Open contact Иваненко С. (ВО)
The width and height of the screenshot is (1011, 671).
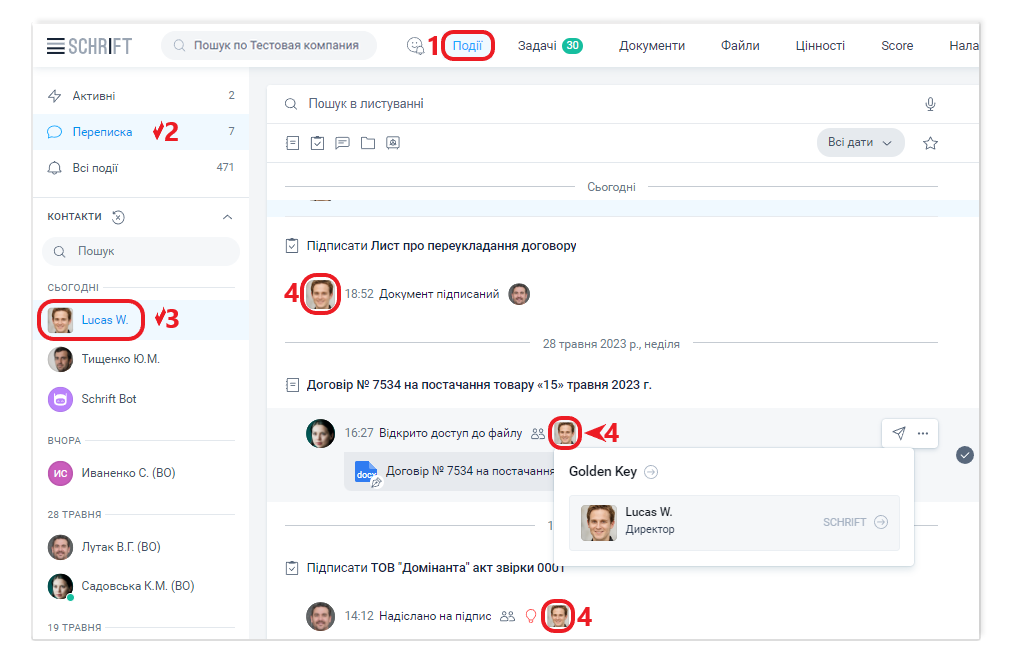141,473
